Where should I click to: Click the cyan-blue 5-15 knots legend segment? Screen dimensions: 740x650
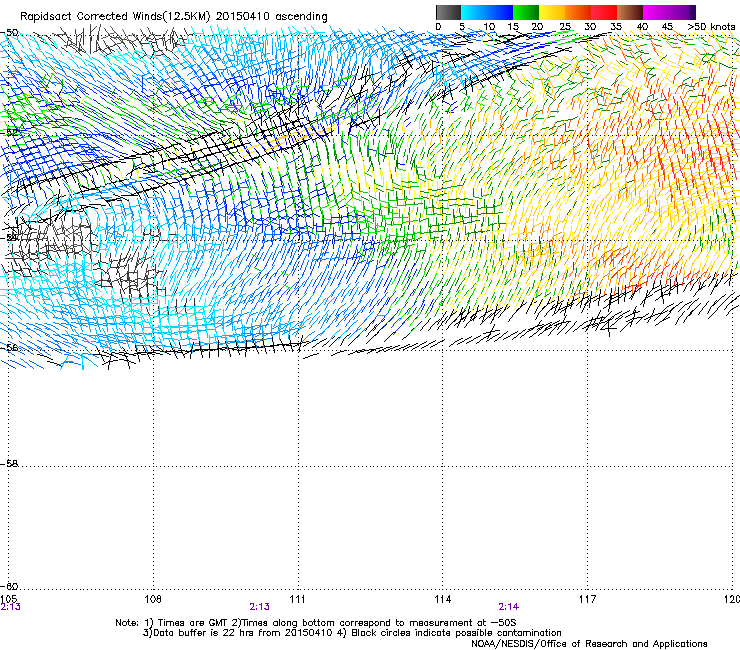point(487,12)
